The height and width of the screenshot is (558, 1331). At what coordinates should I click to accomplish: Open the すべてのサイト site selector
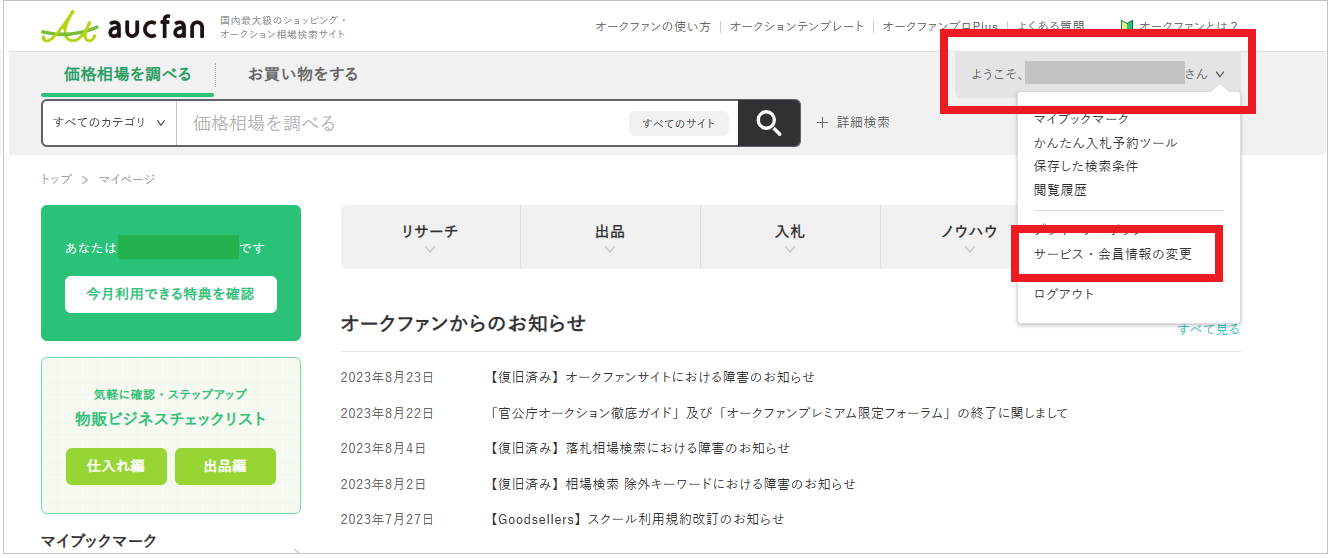[x=679, y=123]
